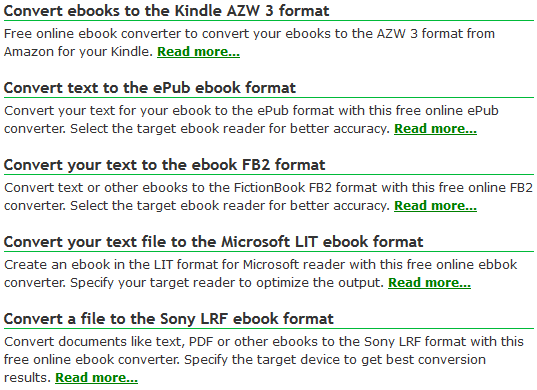Open Read more link for Kindle AZW 3
Viewport: 537px width, 390px height.
[x=198, y=52]
